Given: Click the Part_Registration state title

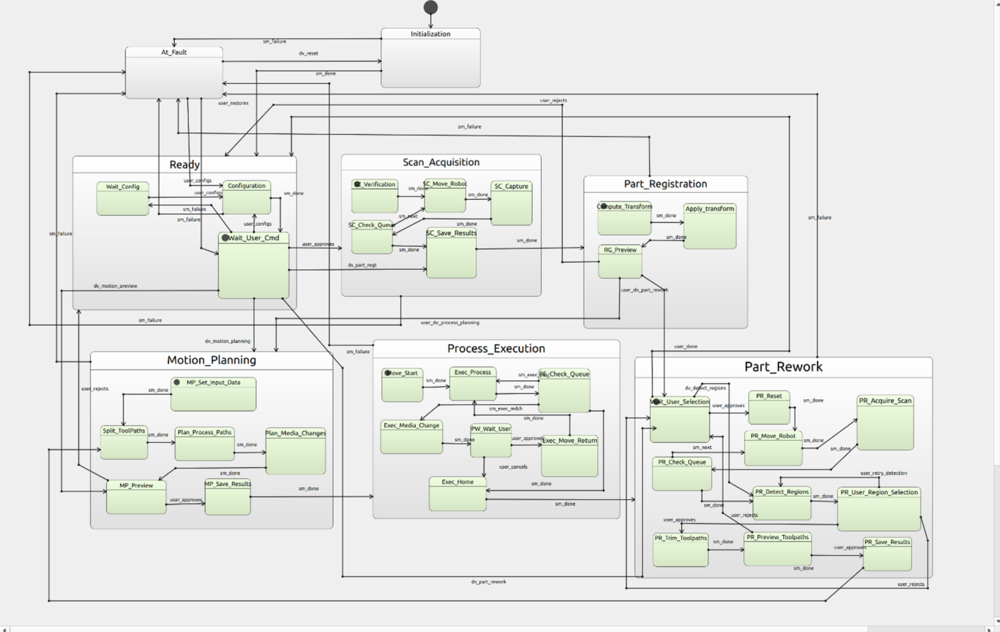Looking at the screenshot, I should pyautogui.click(x=665, y=184).
